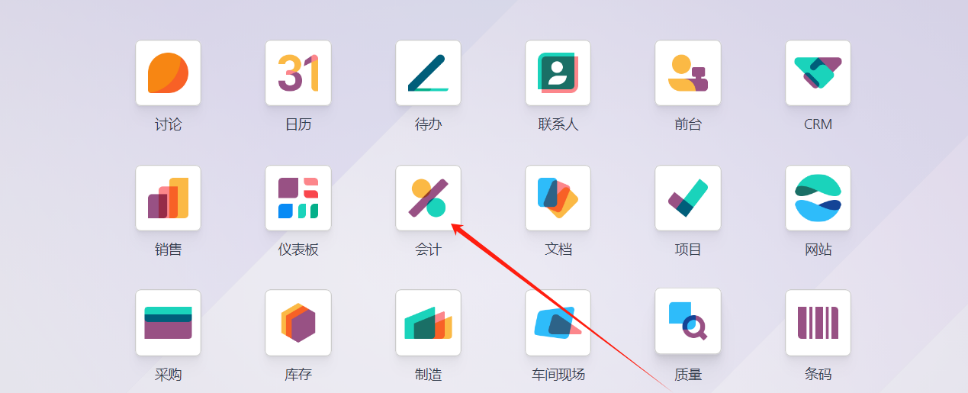Open the 库存 inventory app icon
The image size is (968, 393).
298,323
